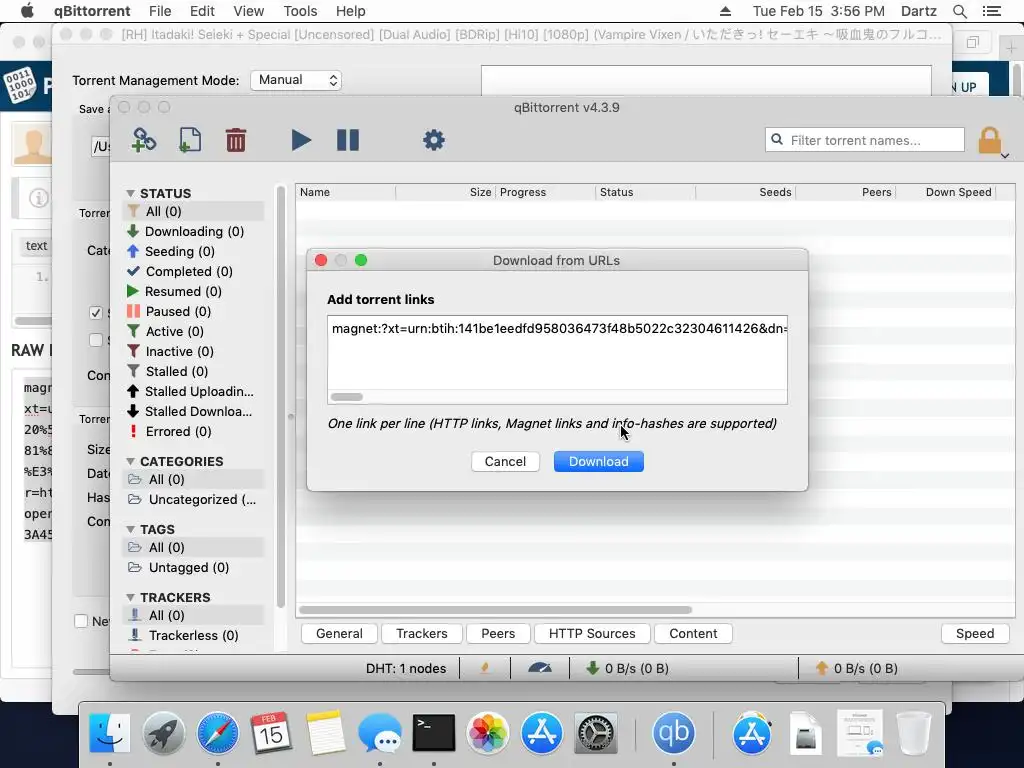Switch to the HTTP Sources tab
1024x768 pixels.
(592, 633)
